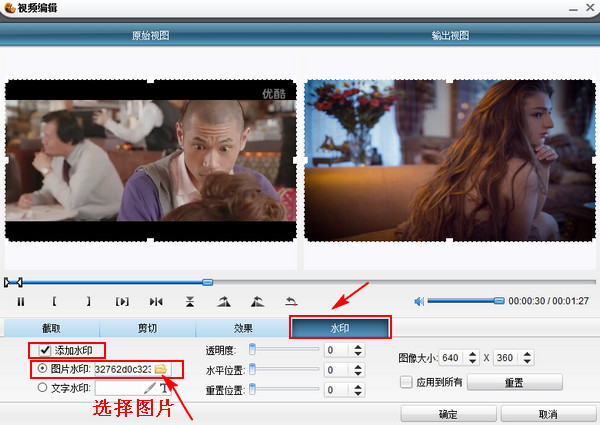Screen dimensions: 600x425
Task: Increase the 透明度 value with the up arrow
Action: [x=358, y=347]
